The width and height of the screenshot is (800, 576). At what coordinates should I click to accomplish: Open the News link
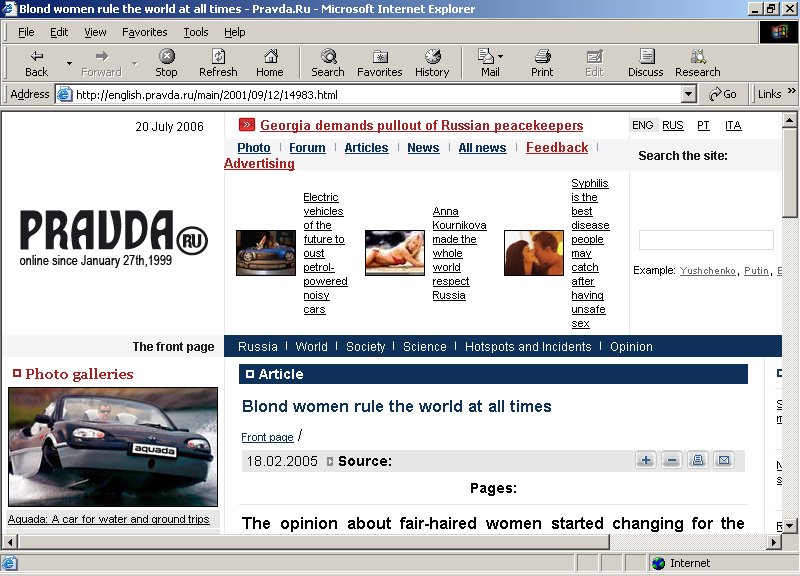(x=423, y=147)
